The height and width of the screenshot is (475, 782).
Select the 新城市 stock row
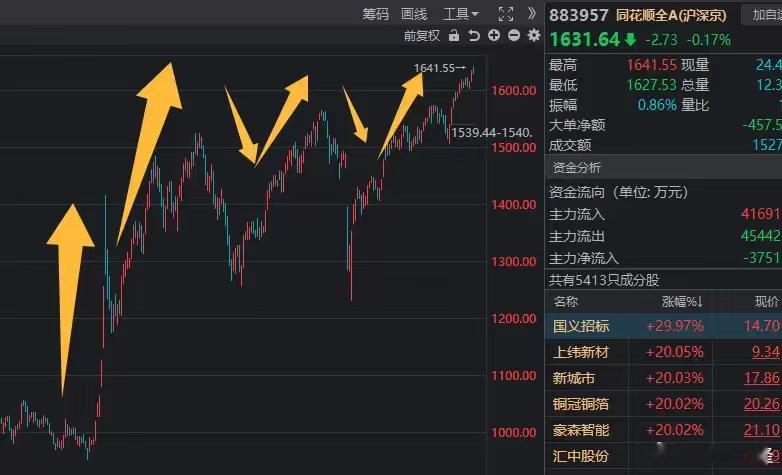(663, 378)
